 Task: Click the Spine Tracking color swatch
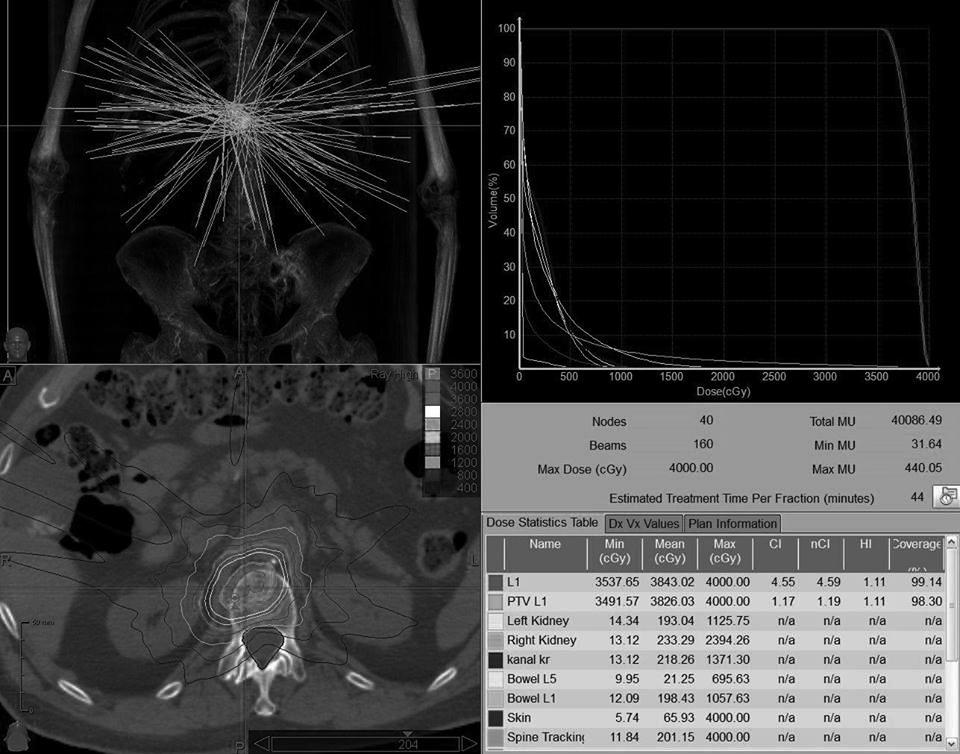495,737
